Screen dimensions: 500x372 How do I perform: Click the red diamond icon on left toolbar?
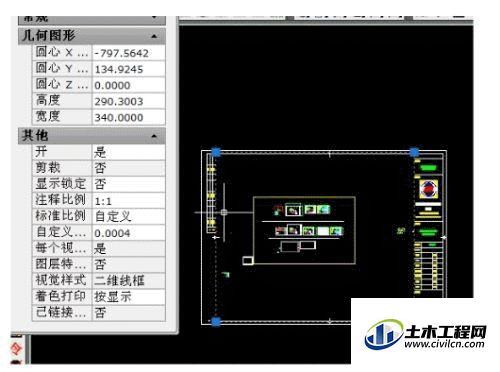click(16, 349)
